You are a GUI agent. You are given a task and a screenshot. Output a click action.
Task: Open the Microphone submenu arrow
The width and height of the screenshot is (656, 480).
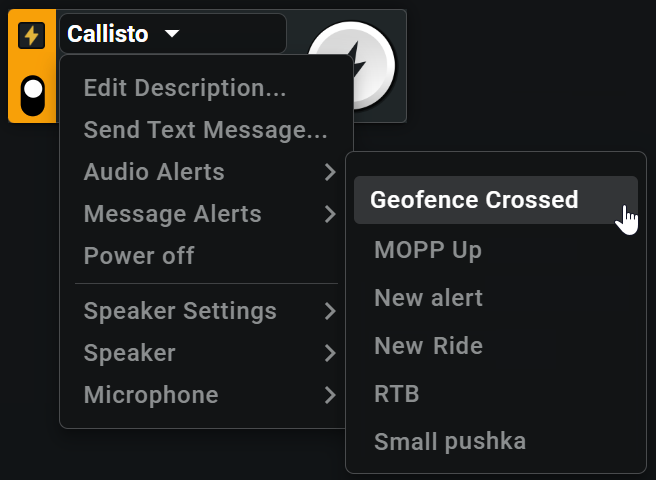(x=330, y=395)
